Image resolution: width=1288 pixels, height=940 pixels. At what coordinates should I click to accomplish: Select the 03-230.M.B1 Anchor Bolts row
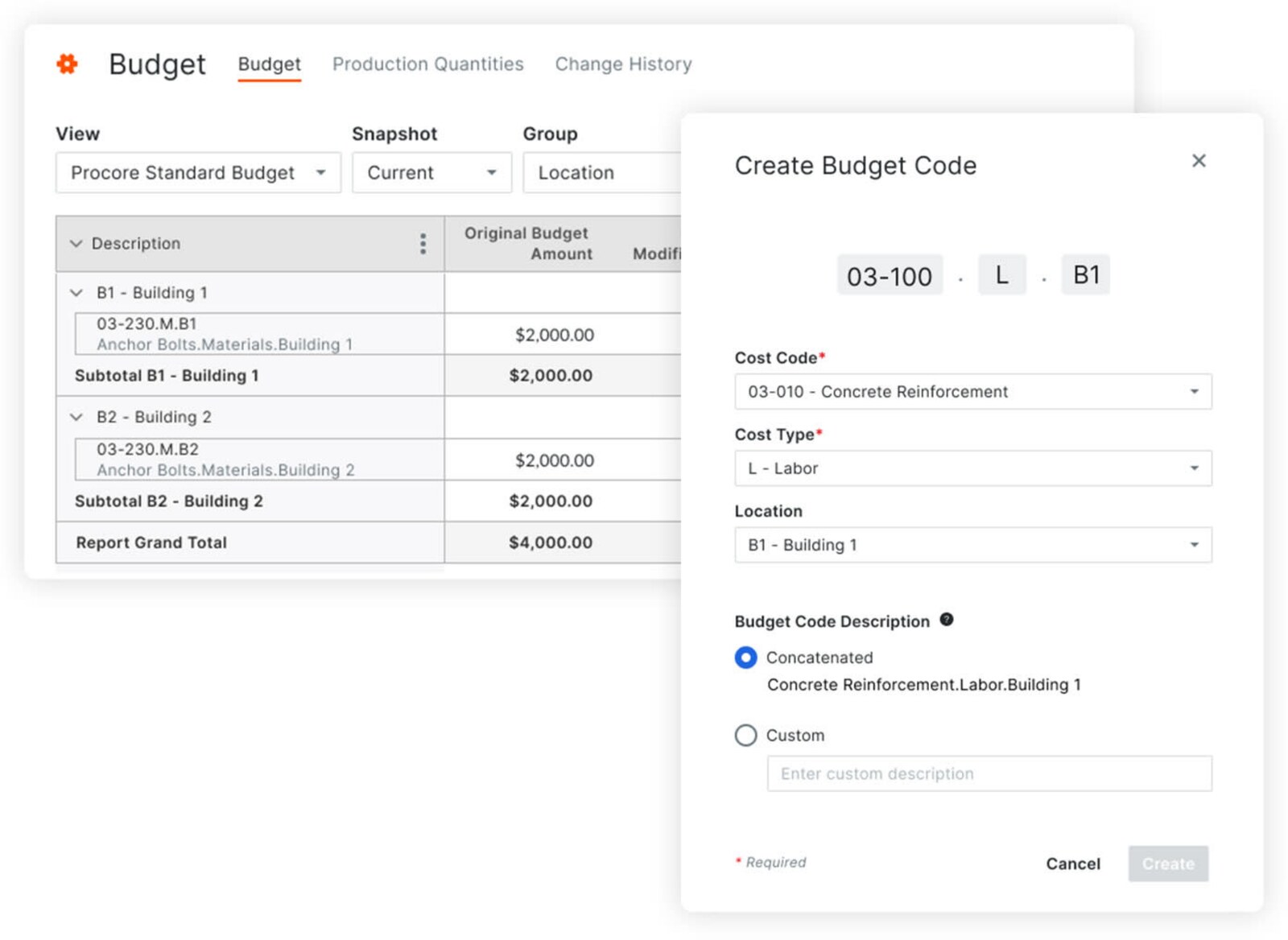point(259,334)
